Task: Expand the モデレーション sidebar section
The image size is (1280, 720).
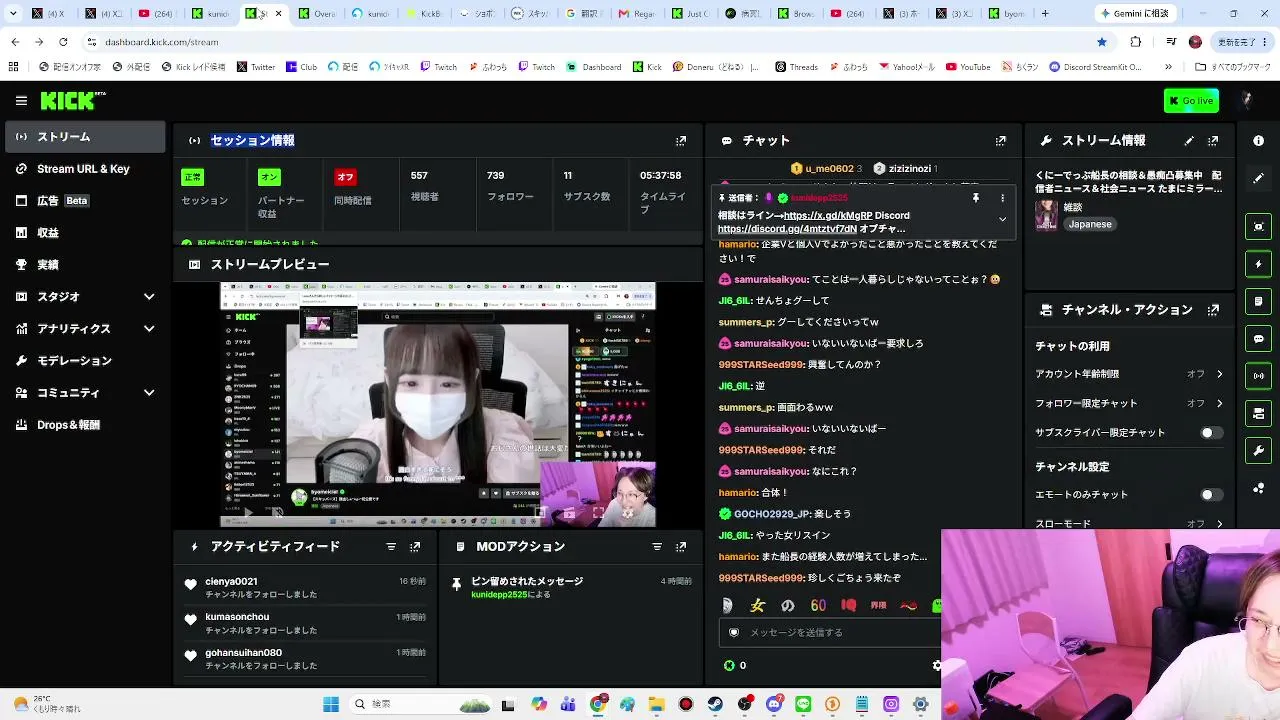Action: [83, 361]
